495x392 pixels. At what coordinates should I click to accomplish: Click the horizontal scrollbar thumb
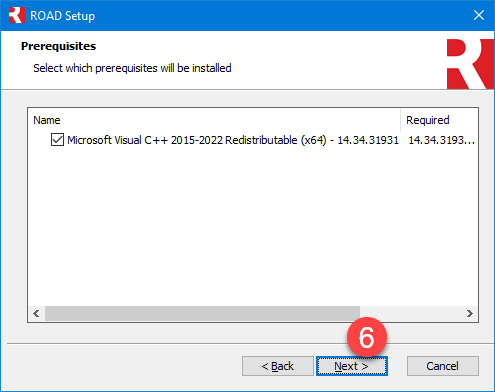coord(202,313)
